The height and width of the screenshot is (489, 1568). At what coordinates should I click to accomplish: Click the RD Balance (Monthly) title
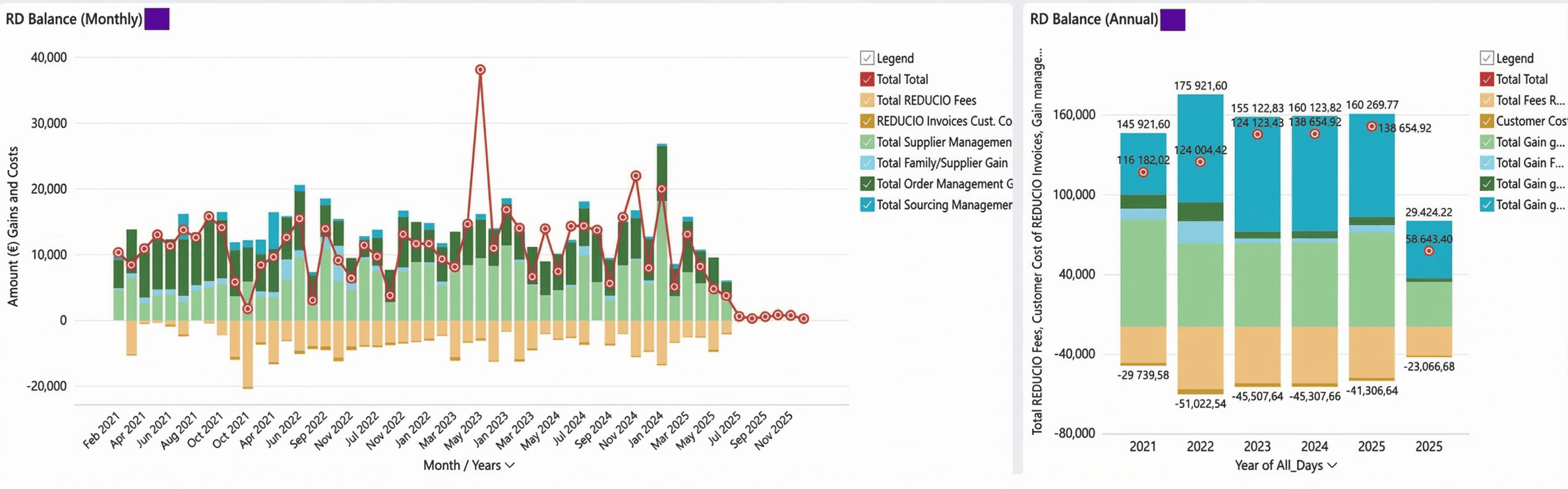point(73,20)
